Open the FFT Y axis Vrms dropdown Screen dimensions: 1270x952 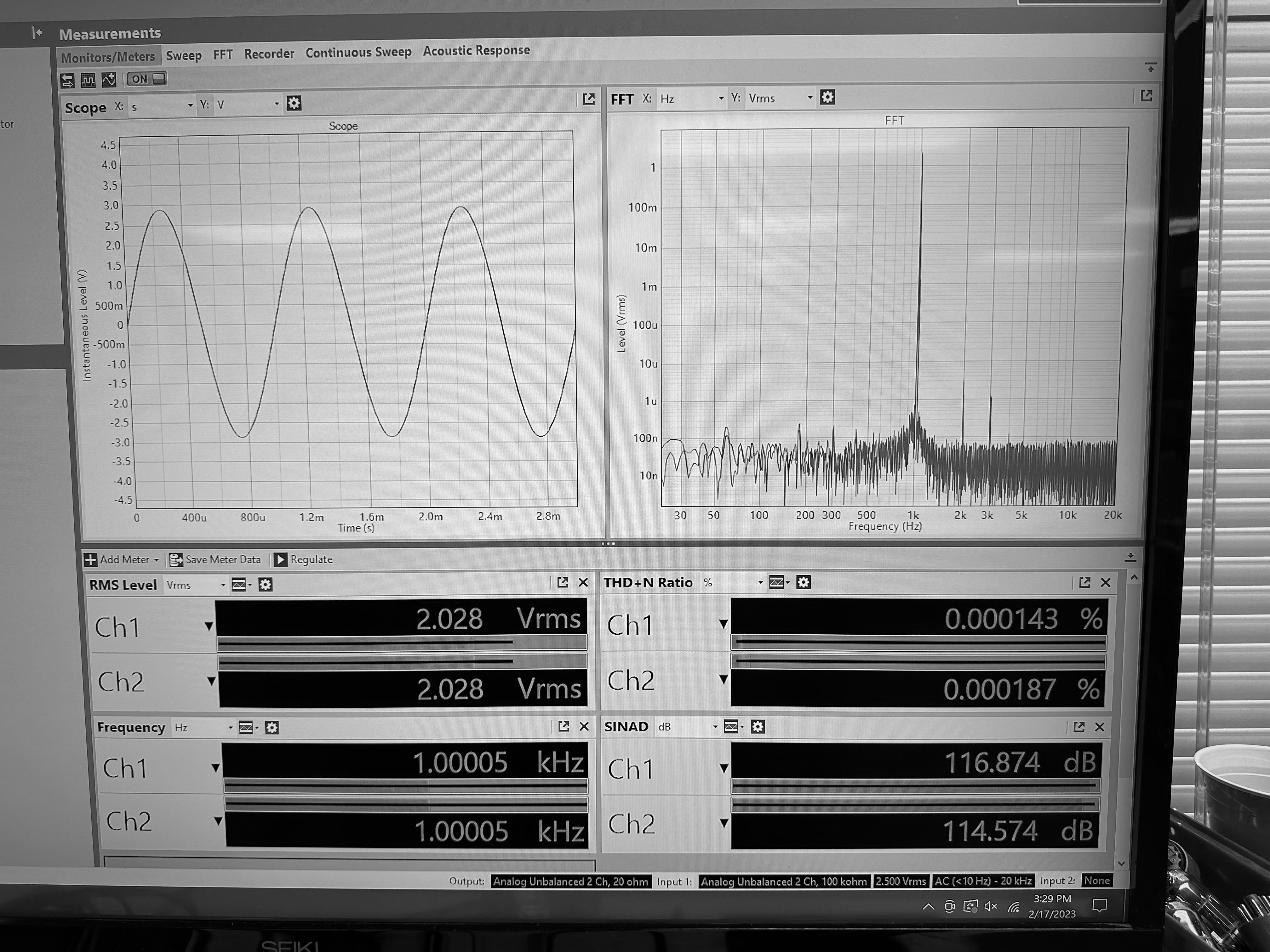pyautogui.click(x=780, y=98)
